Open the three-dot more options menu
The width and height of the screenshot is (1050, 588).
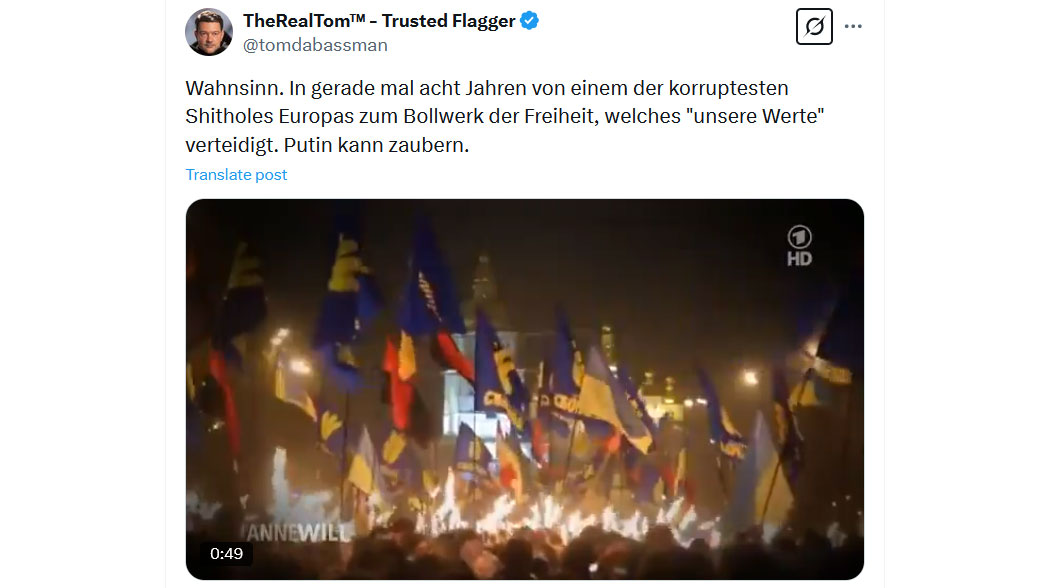pos(853,26)
